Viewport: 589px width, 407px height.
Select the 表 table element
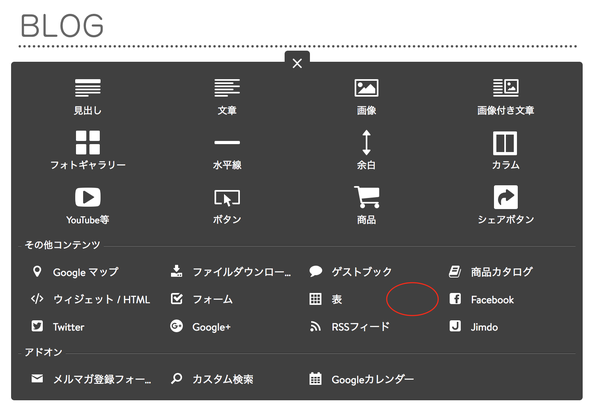(x=325, y=299)
